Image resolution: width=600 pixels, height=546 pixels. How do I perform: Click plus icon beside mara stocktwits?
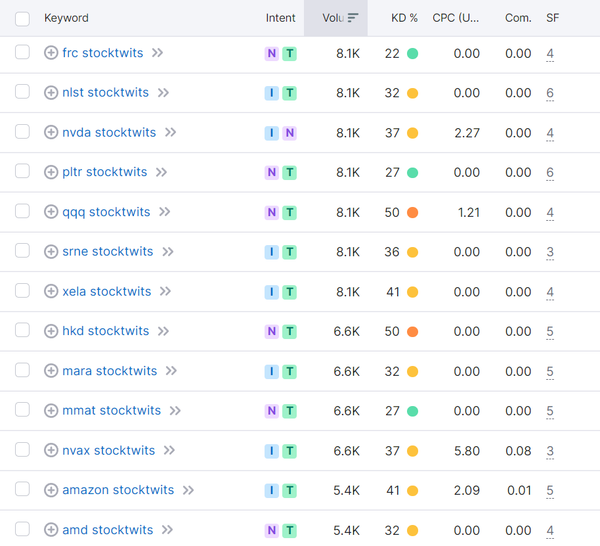[x=51, y=371]
